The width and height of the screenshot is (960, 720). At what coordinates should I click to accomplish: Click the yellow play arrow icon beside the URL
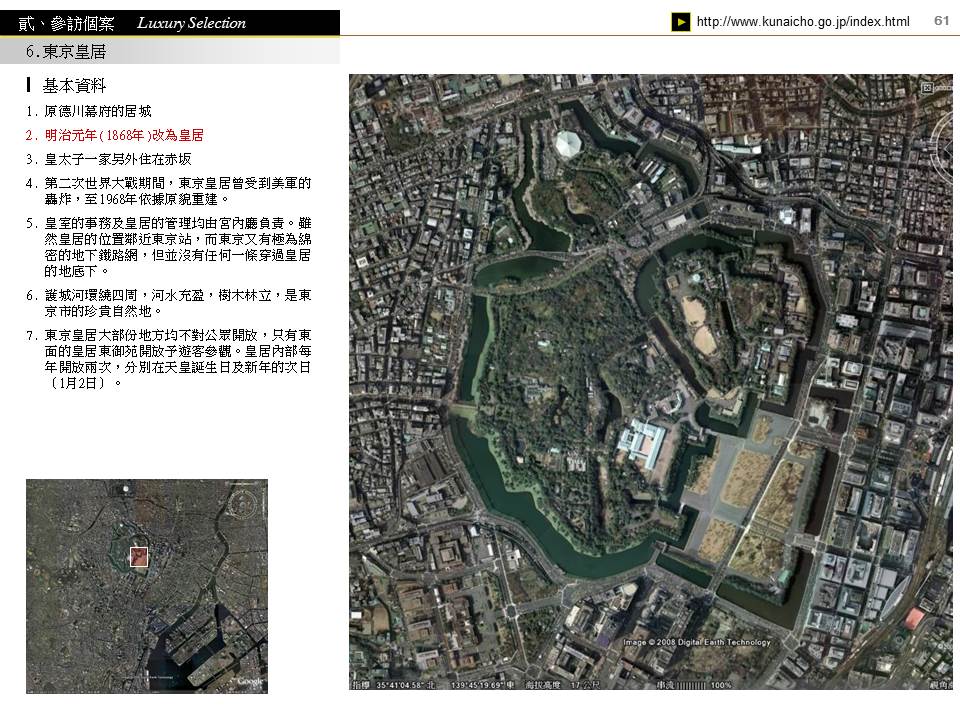681,22
